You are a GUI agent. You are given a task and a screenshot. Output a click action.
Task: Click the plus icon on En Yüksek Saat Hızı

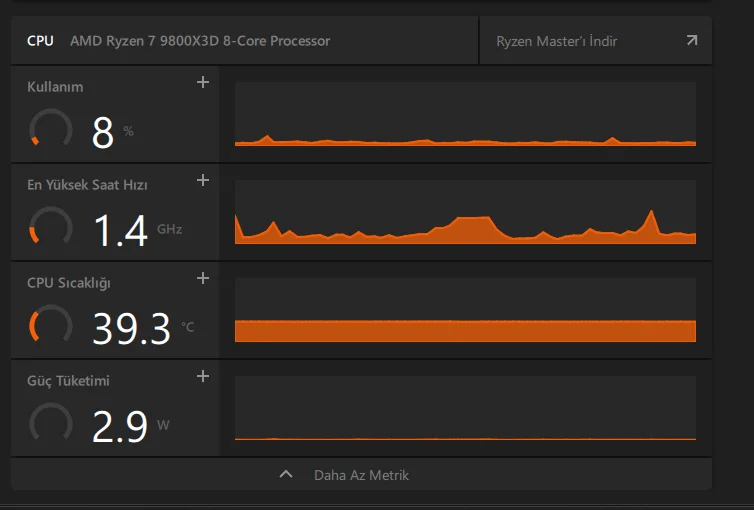(x=203, y=180)
